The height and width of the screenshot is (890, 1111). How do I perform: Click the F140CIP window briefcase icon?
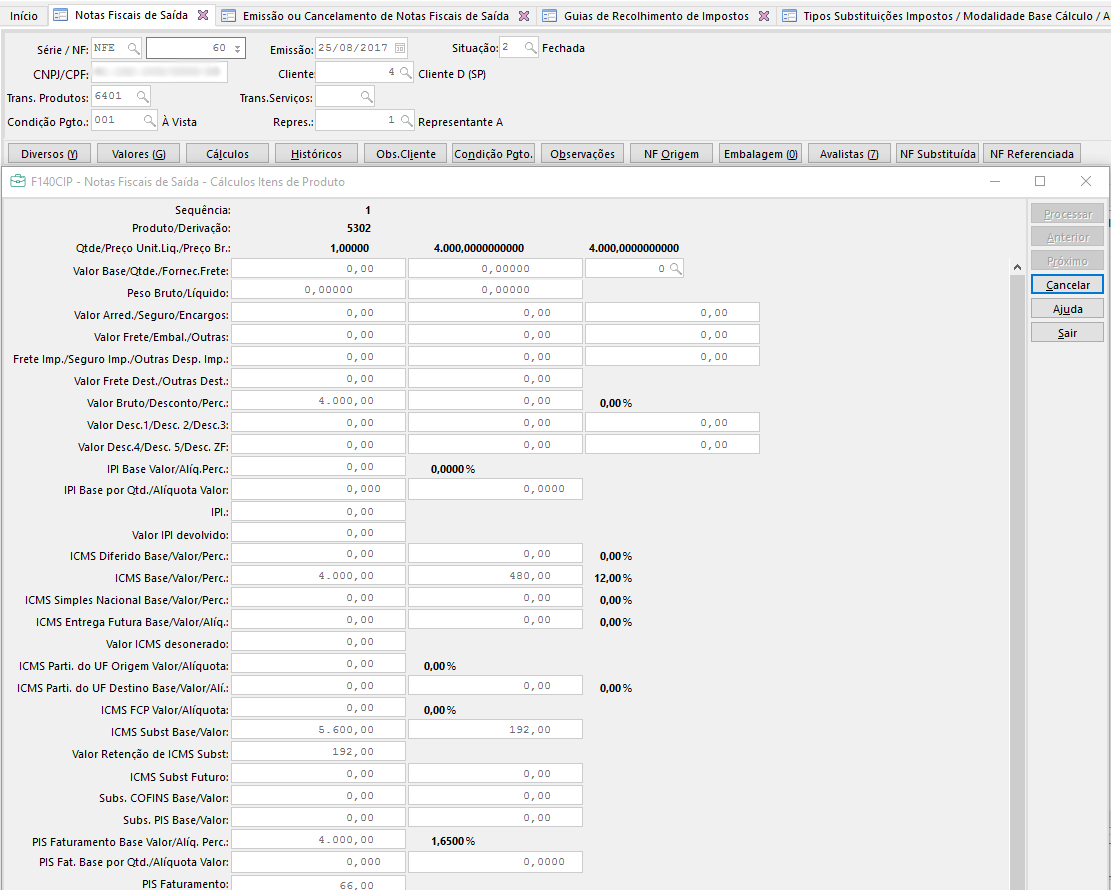[x=18, y=181]
